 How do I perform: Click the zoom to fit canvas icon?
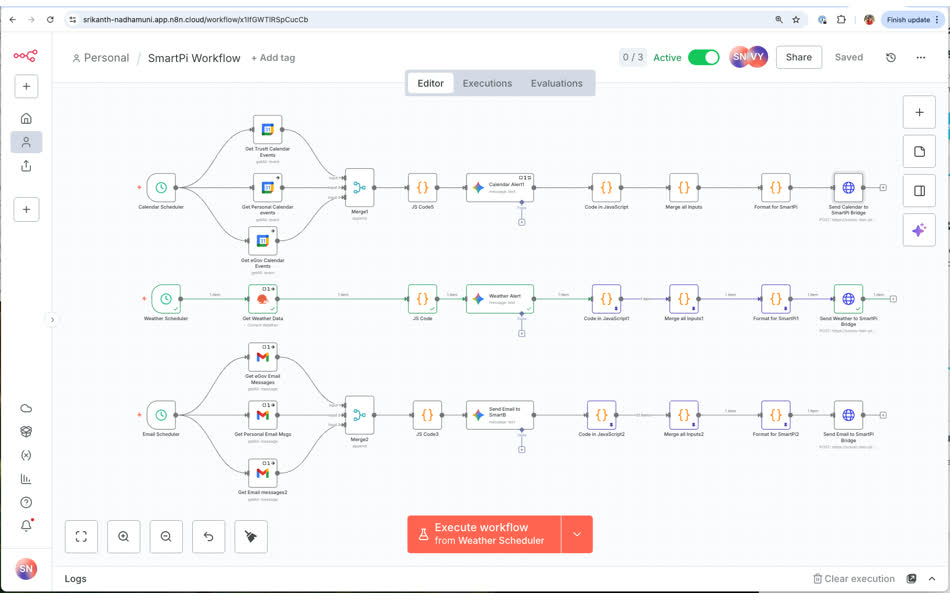click(81, 537)
